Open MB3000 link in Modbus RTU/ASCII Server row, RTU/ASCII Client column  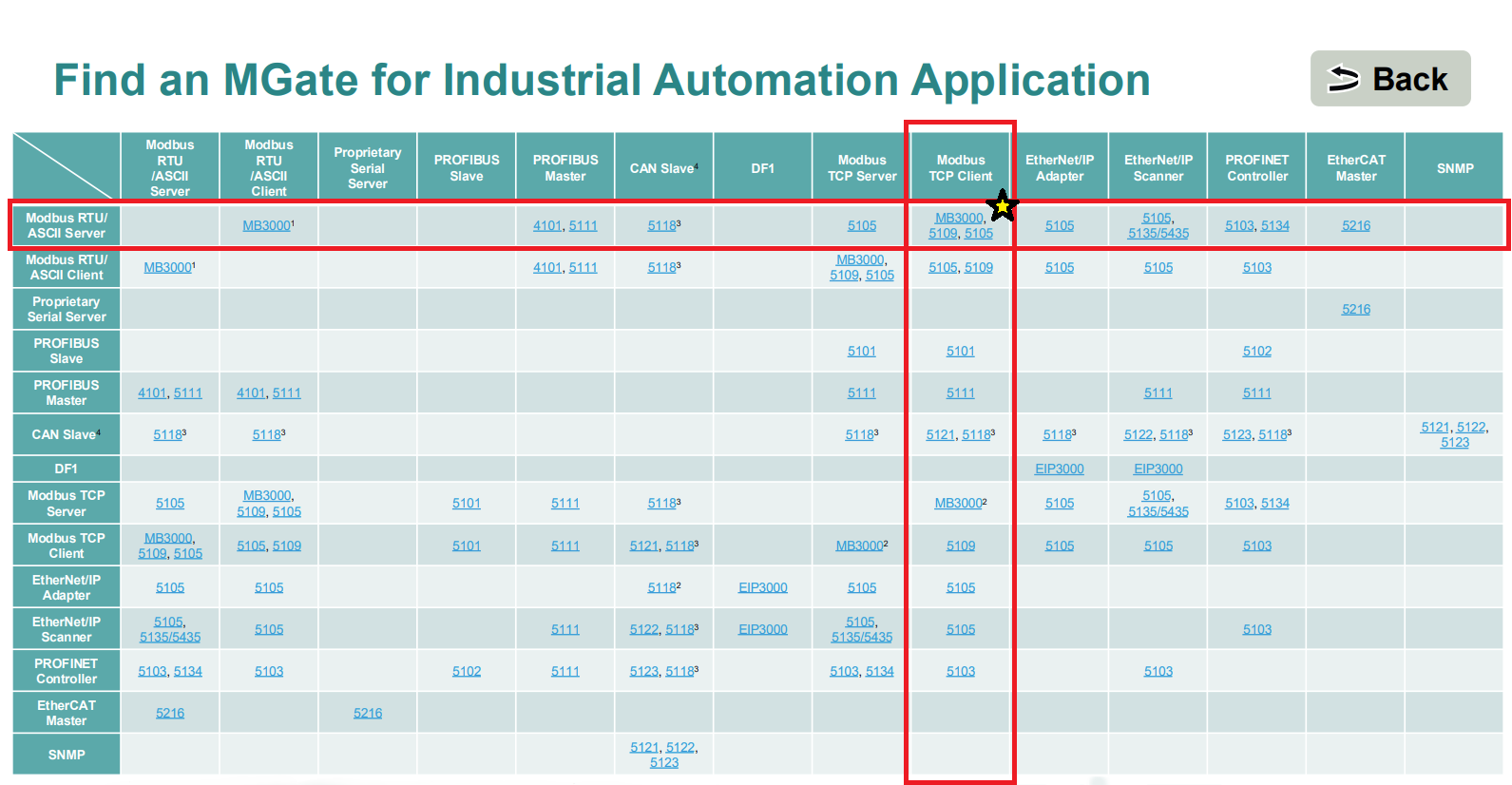tap(266, 225)
